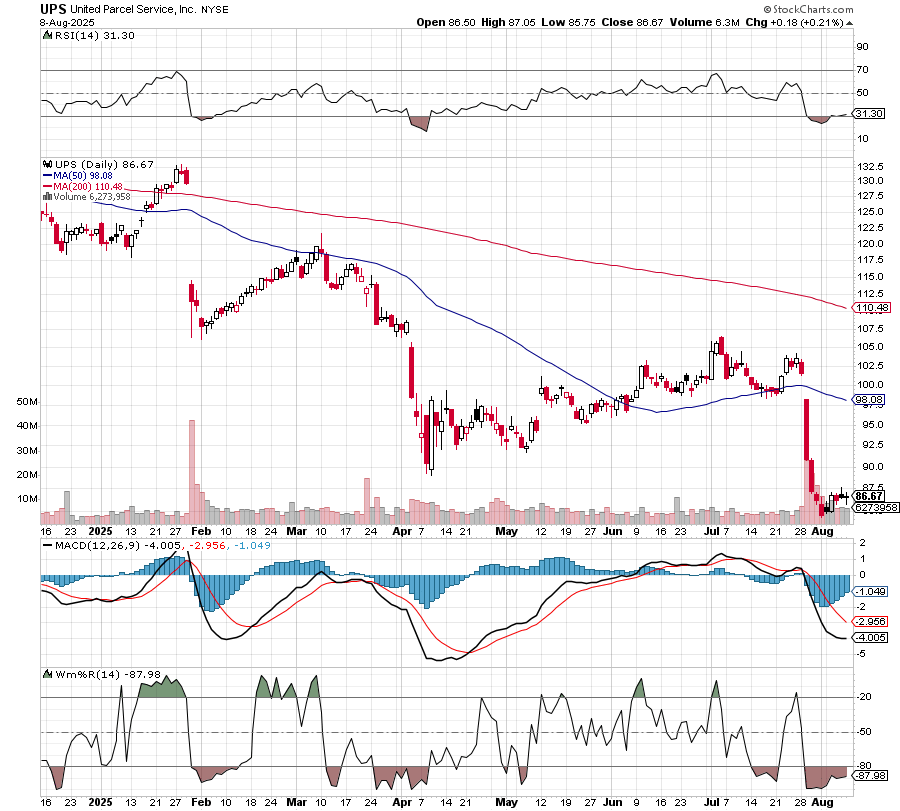Click the candlestick icon beside UPS (Daily)
Viewport: 900px width, 811px height.
(x=48, y=165)
